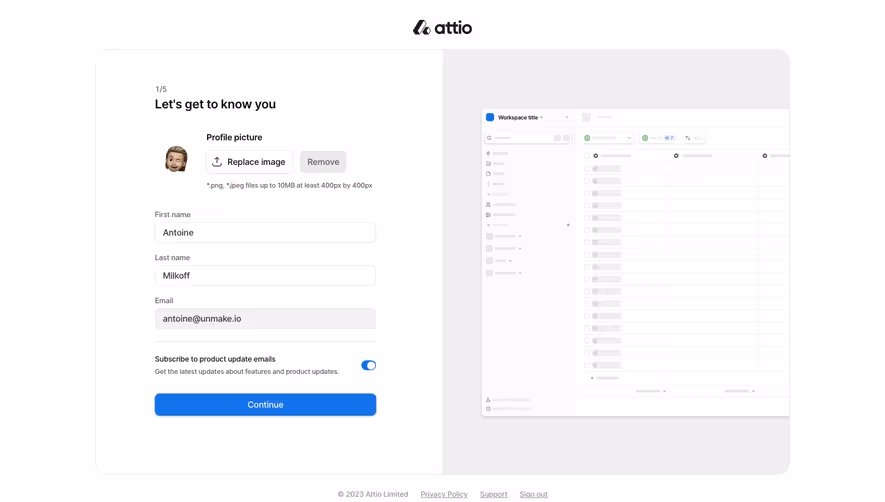
Task: Click the "1/5" step indicator text
Action: click(161, 89)
